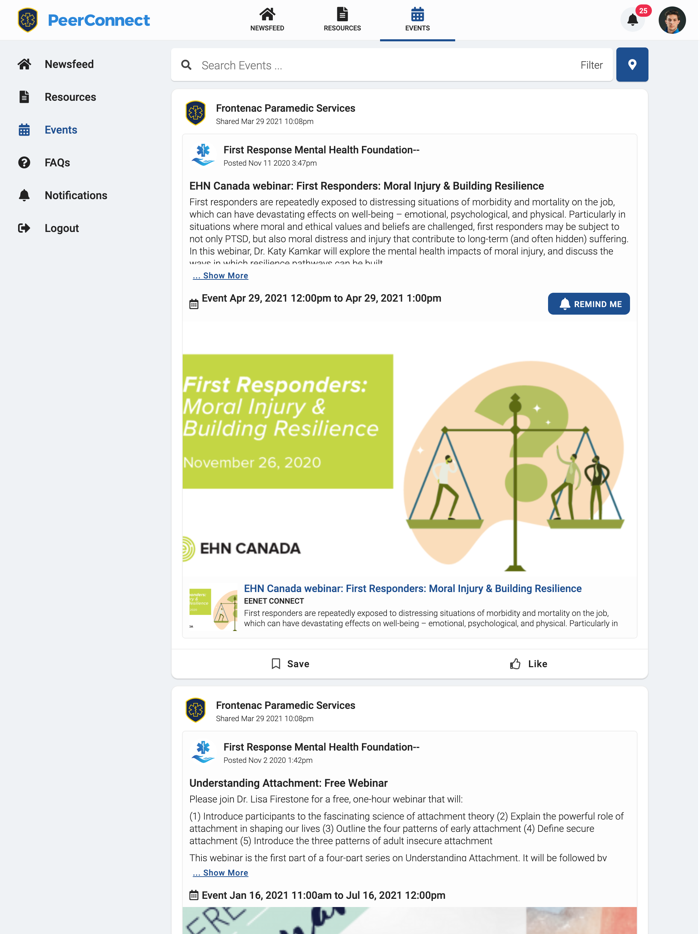Go to Newsfeed in the left sidebar

(69, 64)
